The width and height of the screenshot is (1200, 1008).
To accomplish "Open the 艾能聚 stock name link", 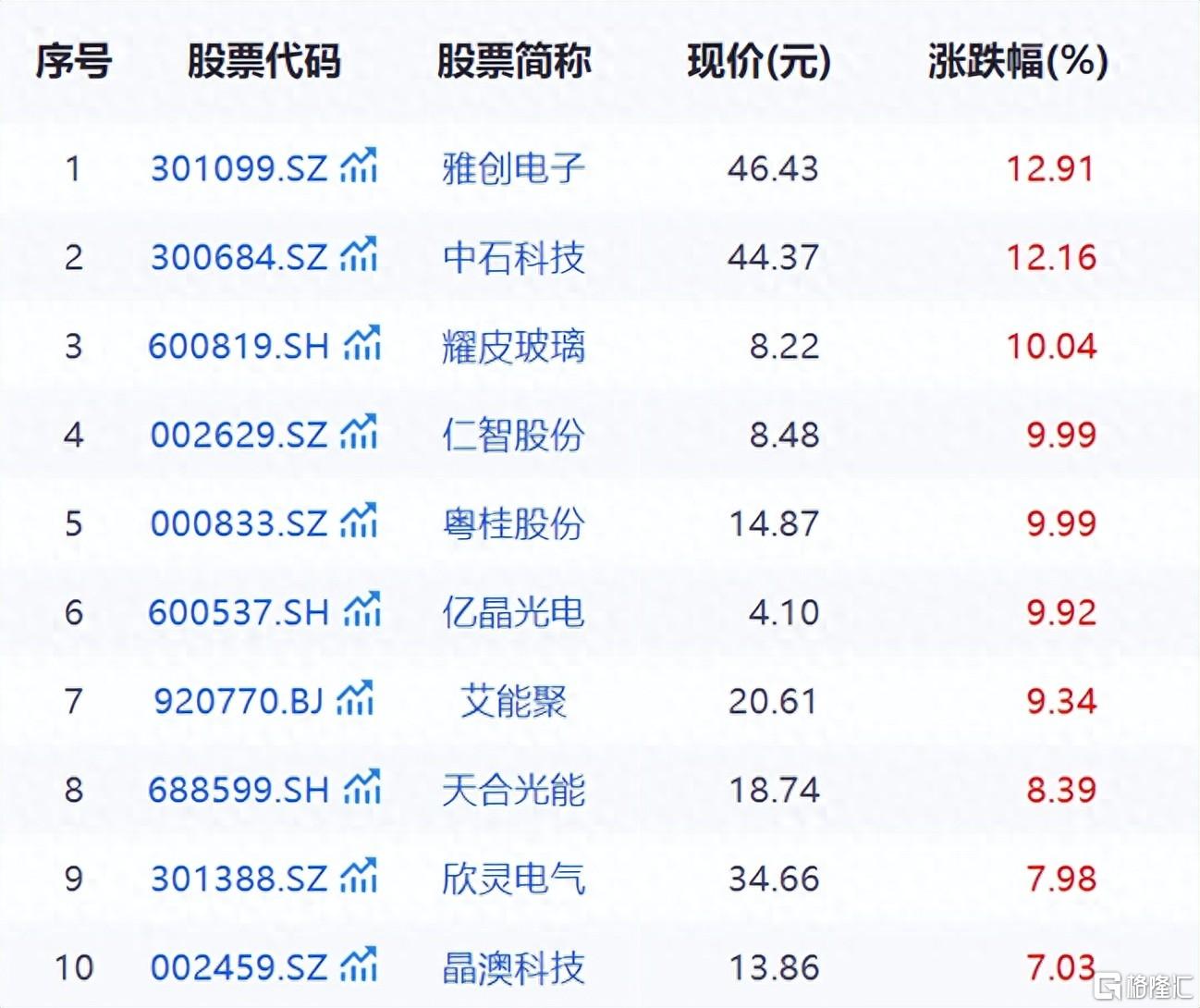I will [x=513, y=701].
